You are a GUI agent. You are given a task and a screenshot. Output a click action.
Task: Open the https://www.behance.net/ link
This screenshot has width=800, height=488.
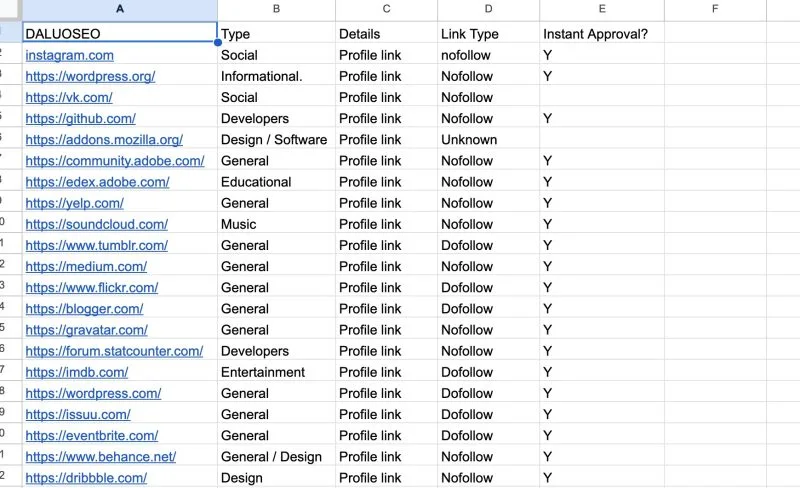coord(101,457)
